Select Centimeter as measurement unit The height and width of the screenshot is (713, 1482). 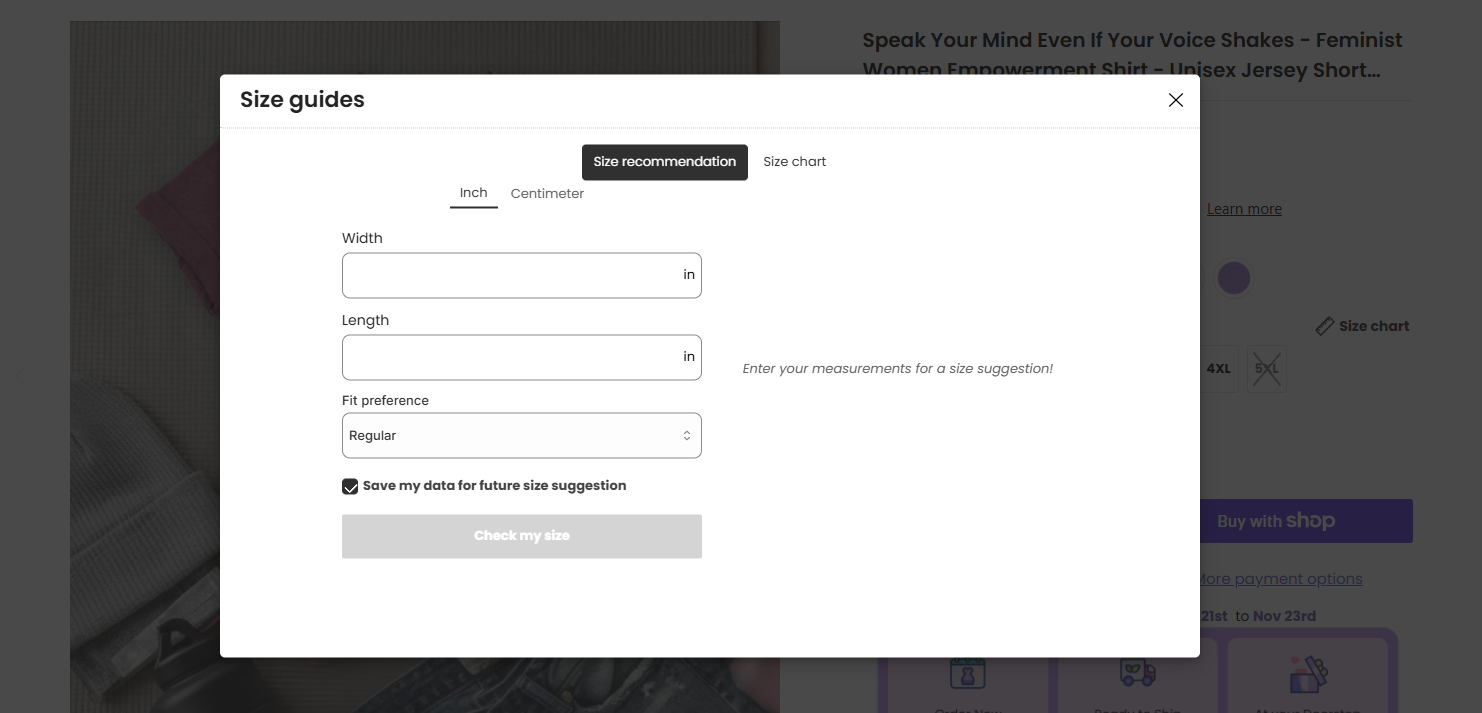(x=547, y=194)
